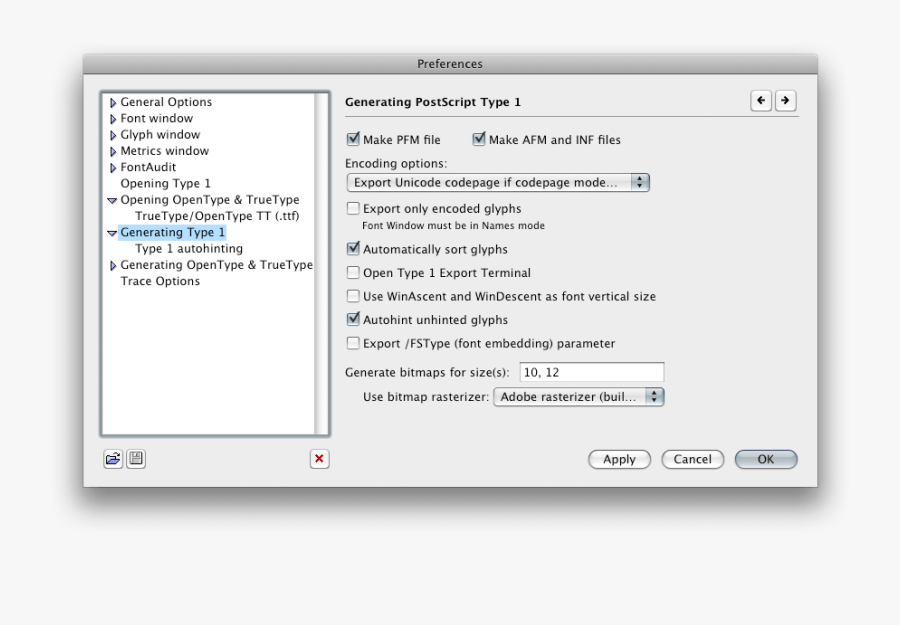Screen dimensions: 900x625
Task: Uncheck Make PFM file checkbox
Action: (353, 140)
